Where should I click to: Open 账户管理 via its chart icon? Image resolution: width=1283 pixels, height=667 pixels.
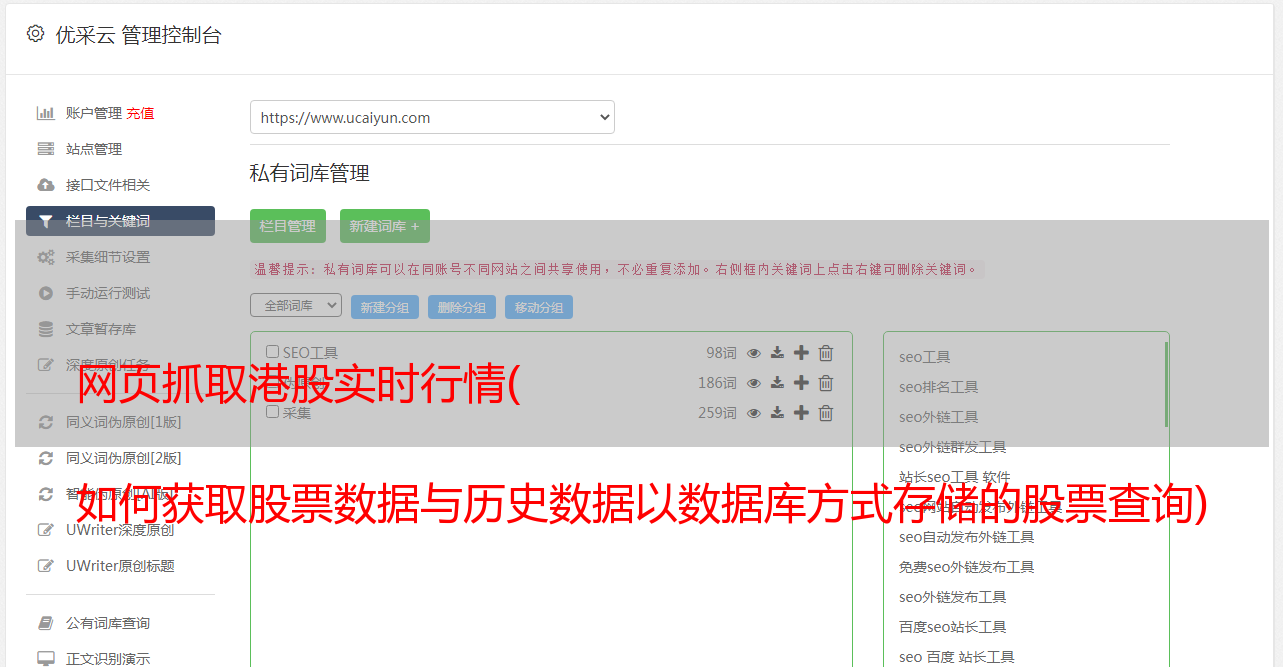click(x=45, y=113)
